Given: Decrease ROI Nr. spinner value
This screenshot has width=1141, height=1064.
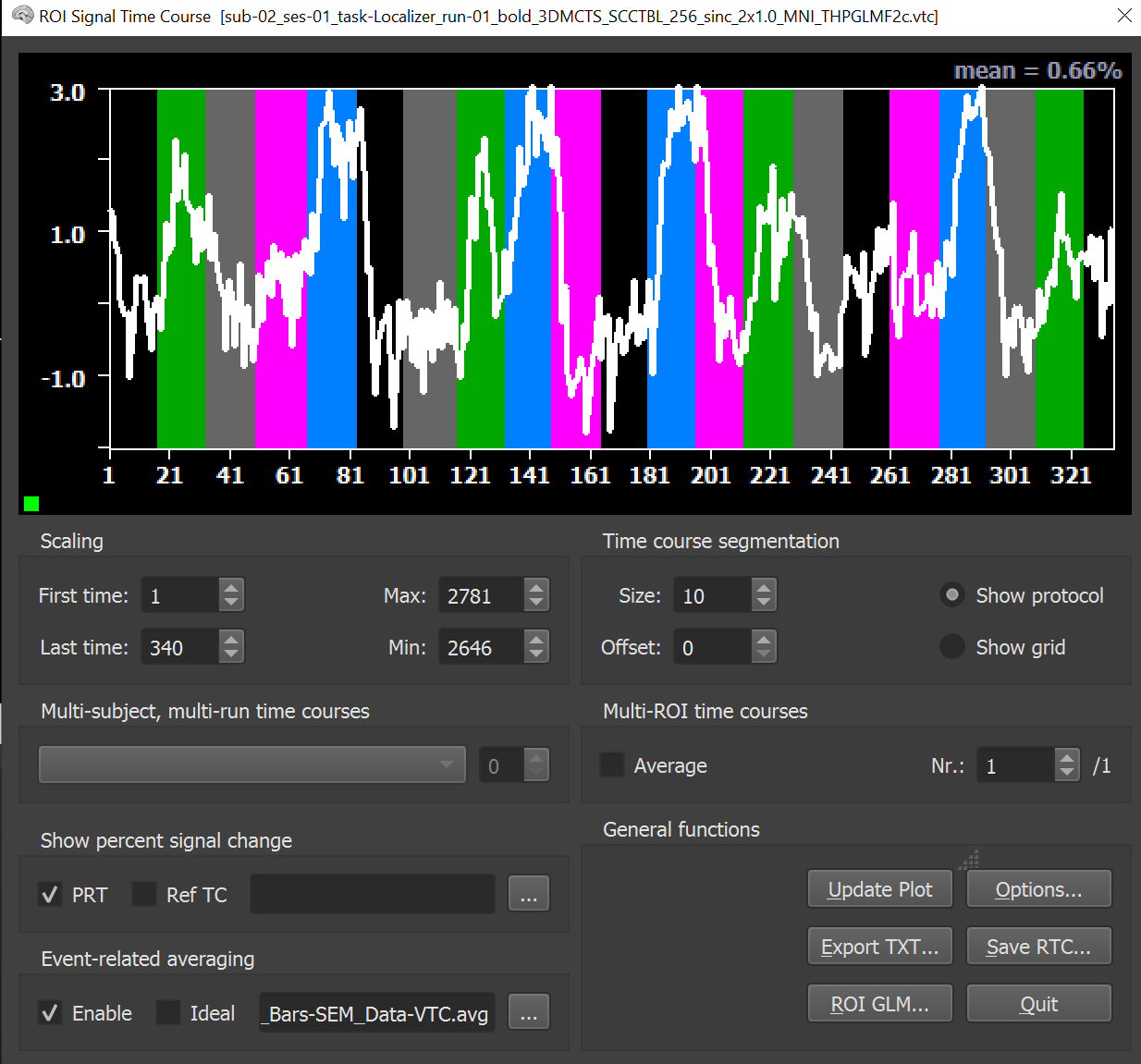Looking at the screenshot, I should coord(1067,773).
